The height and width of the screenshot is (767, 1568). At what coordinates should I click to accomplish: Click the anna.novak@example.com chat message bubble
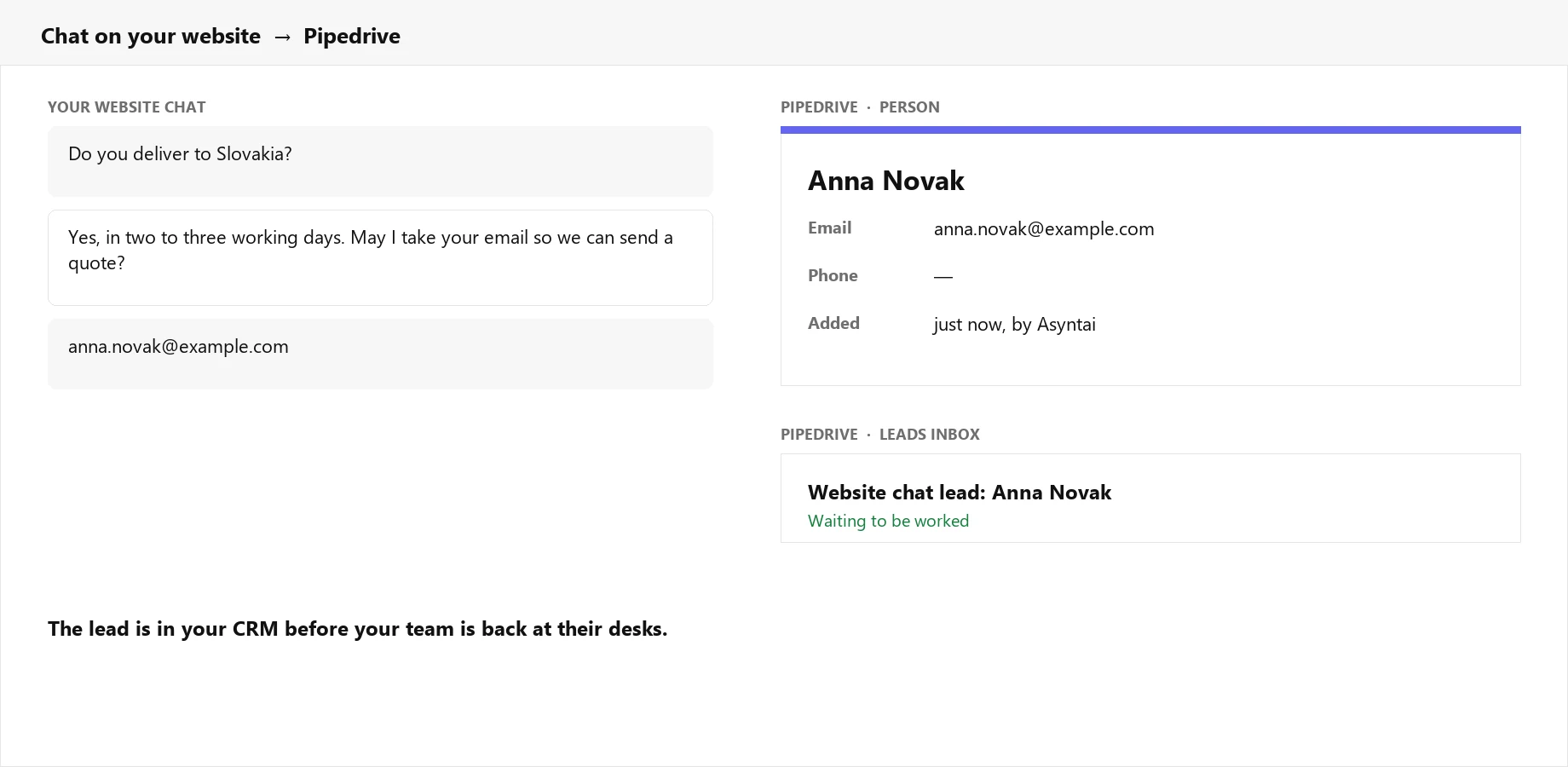tap(380, 354)
